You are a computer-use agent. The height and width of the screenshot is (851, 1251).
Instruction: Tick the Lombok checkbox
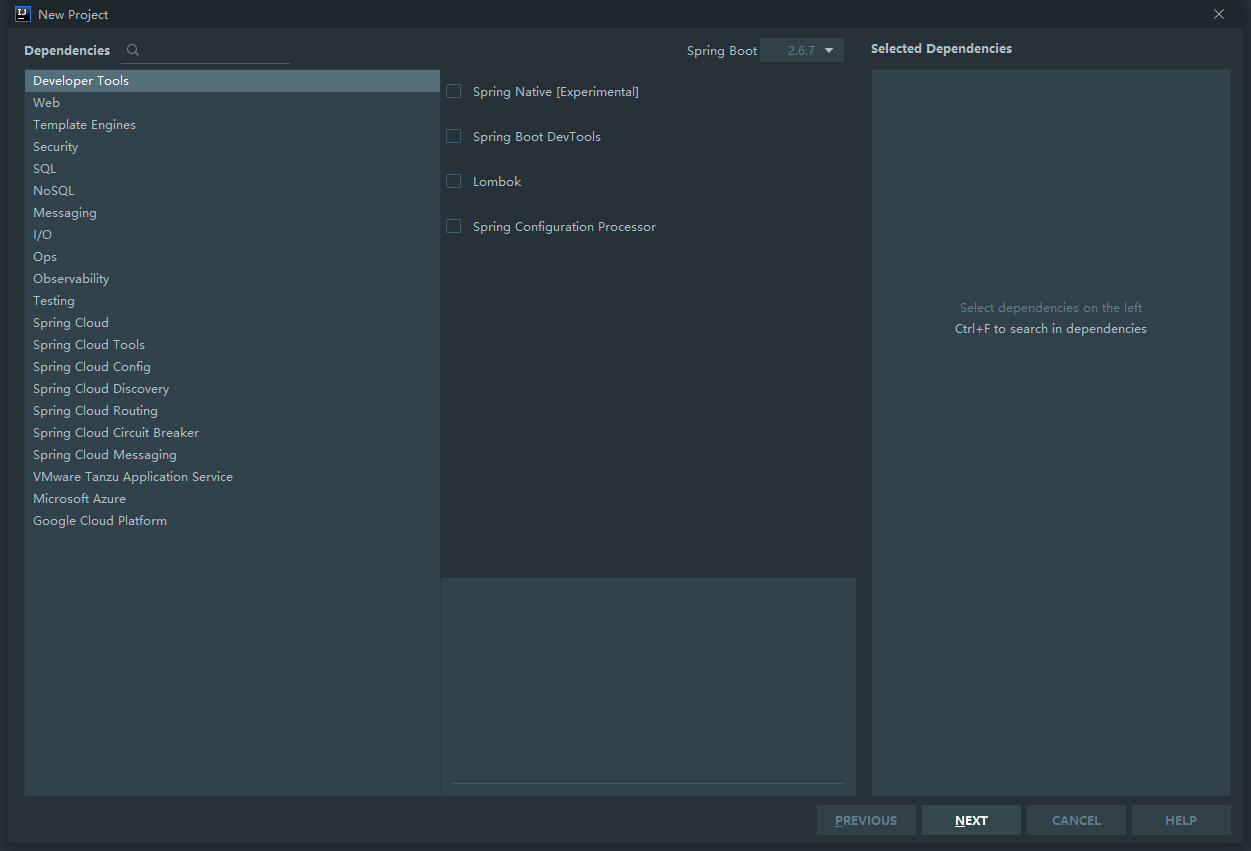(x=453, y=181)
